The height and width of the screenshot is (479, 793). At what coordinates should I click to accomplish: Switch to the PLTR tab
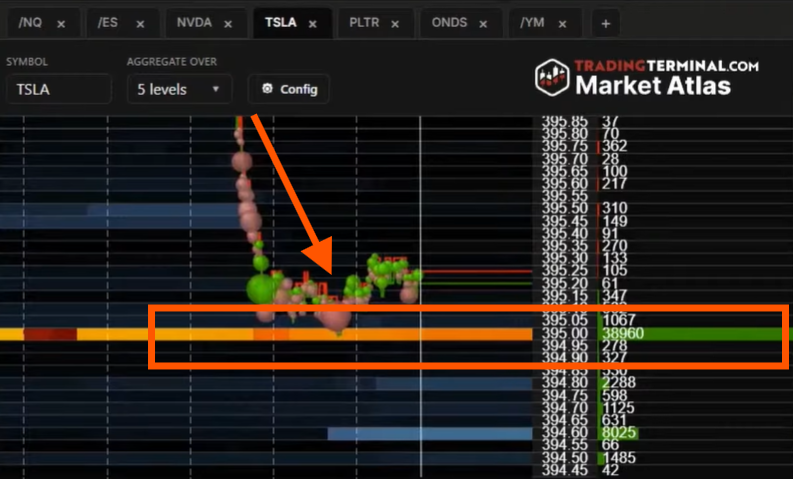pos(364,23)
